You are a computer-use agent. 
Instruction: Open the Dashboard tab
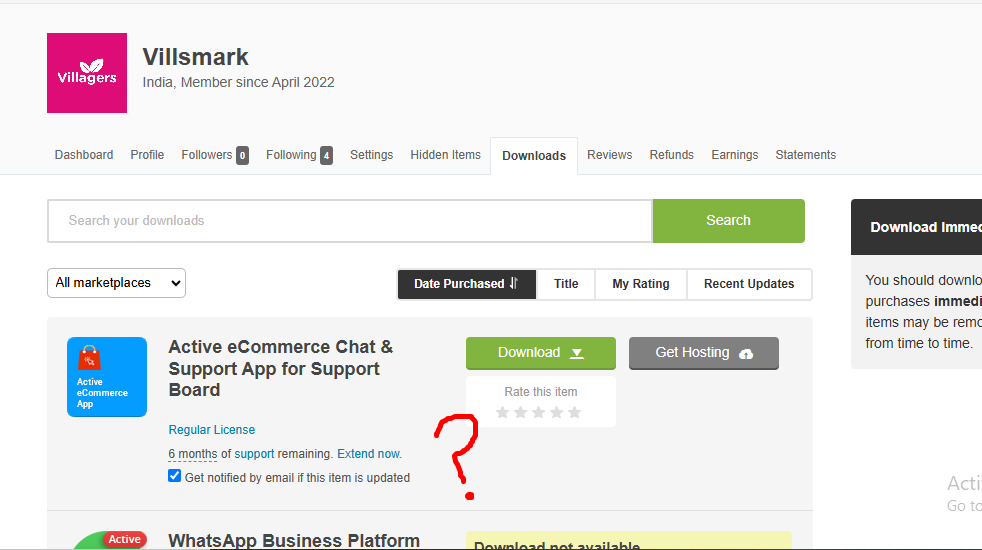[x=84, y=155]
